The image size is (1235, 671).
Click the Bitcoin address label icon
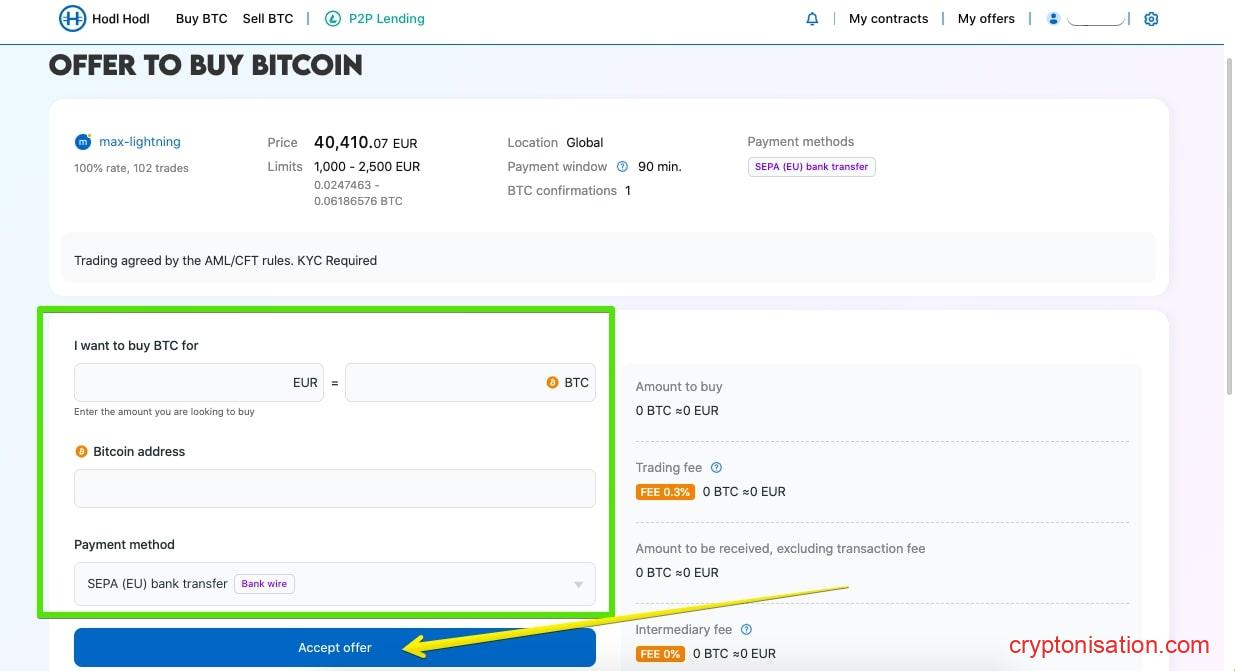81,451
